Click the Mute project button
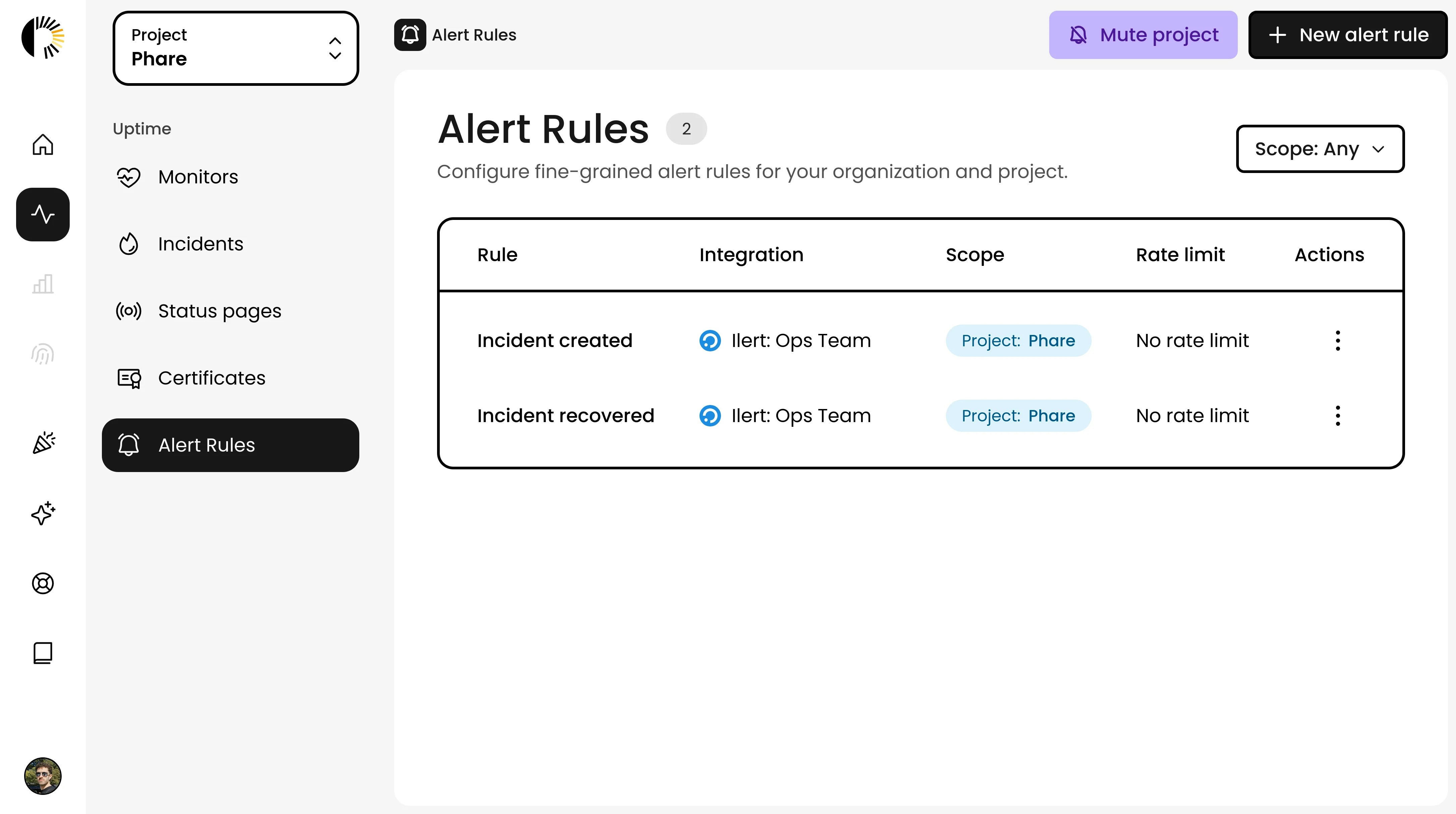This screenshot has height=814, width=1456. pyautogui.click(x=1143, y=35)
